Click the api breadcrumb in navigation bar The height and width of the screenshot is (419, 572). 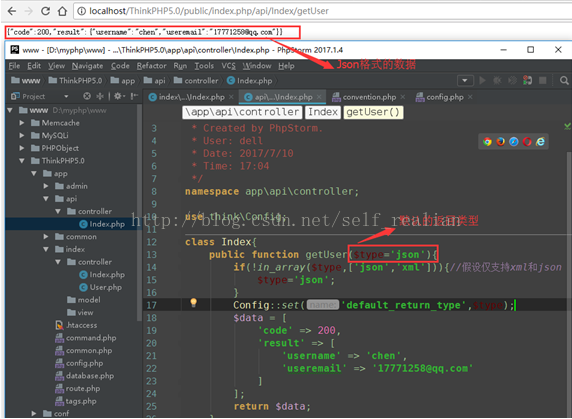pyautogui.click(x=154, y=80)
